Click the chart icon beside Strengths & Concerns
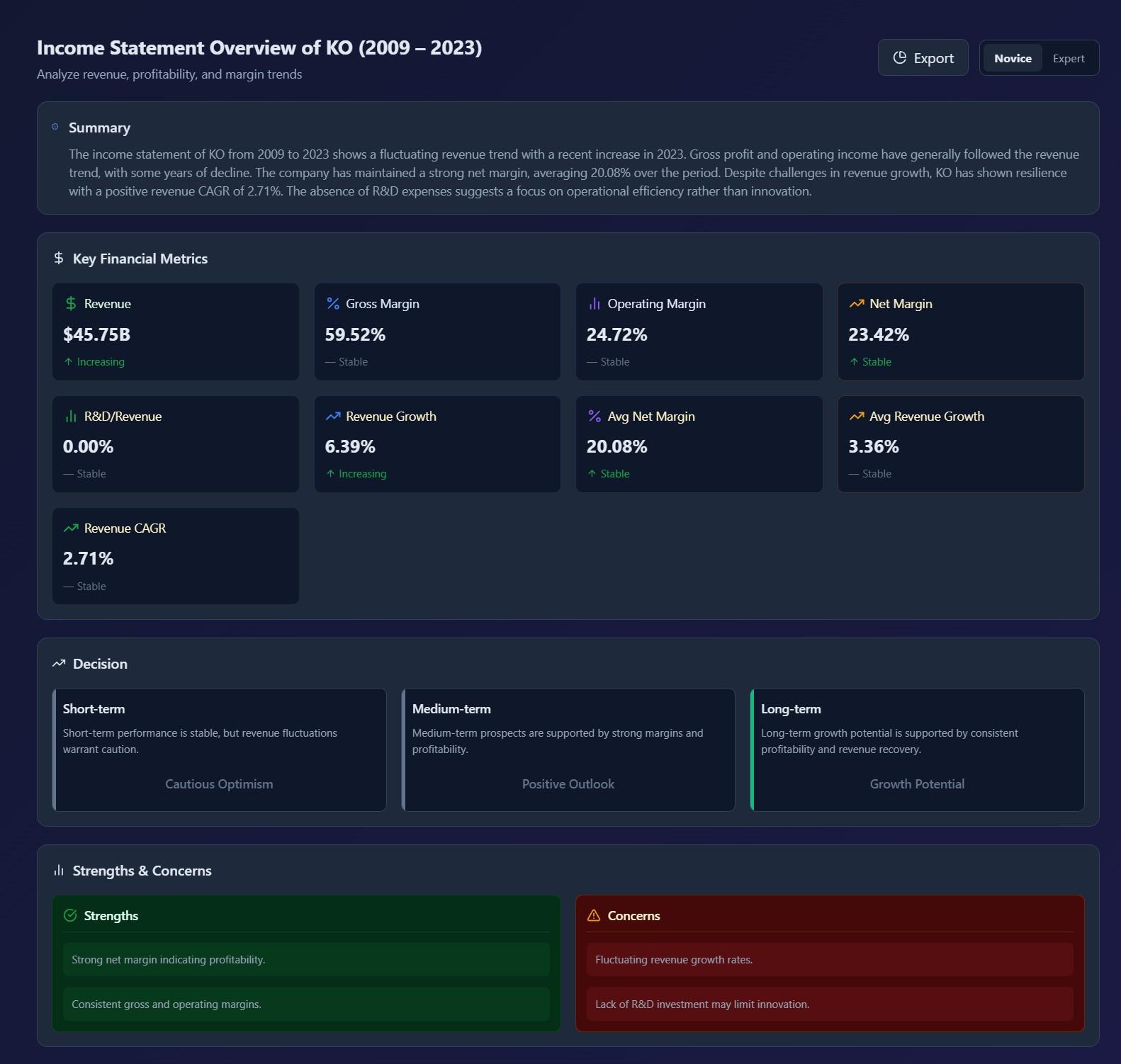The width and height of the screenshot is (1121, 1064). click(x=59, y=870)
